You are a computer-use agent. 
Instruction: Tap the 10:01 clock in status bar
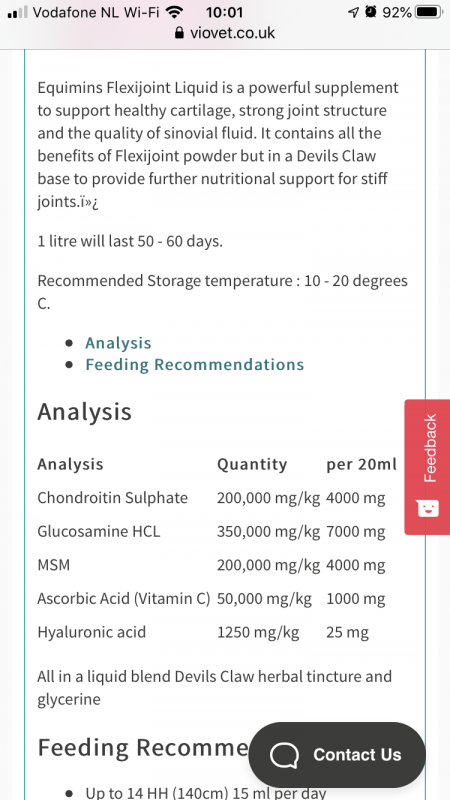224,12
